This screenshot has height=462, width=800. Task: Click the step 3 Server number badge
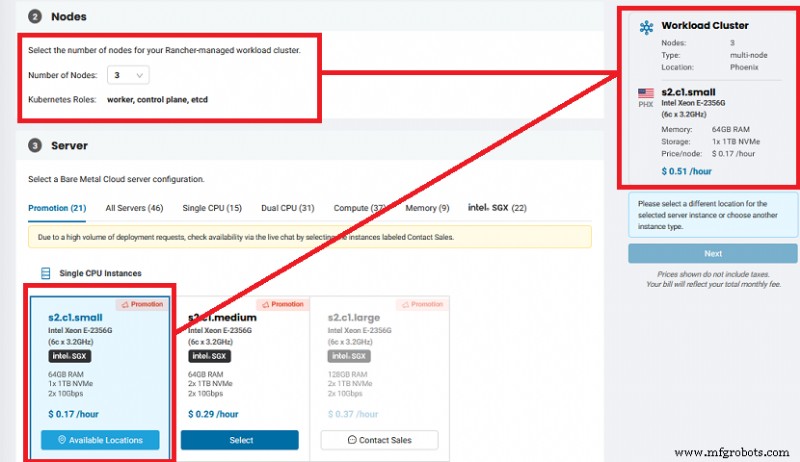(35, 146)
